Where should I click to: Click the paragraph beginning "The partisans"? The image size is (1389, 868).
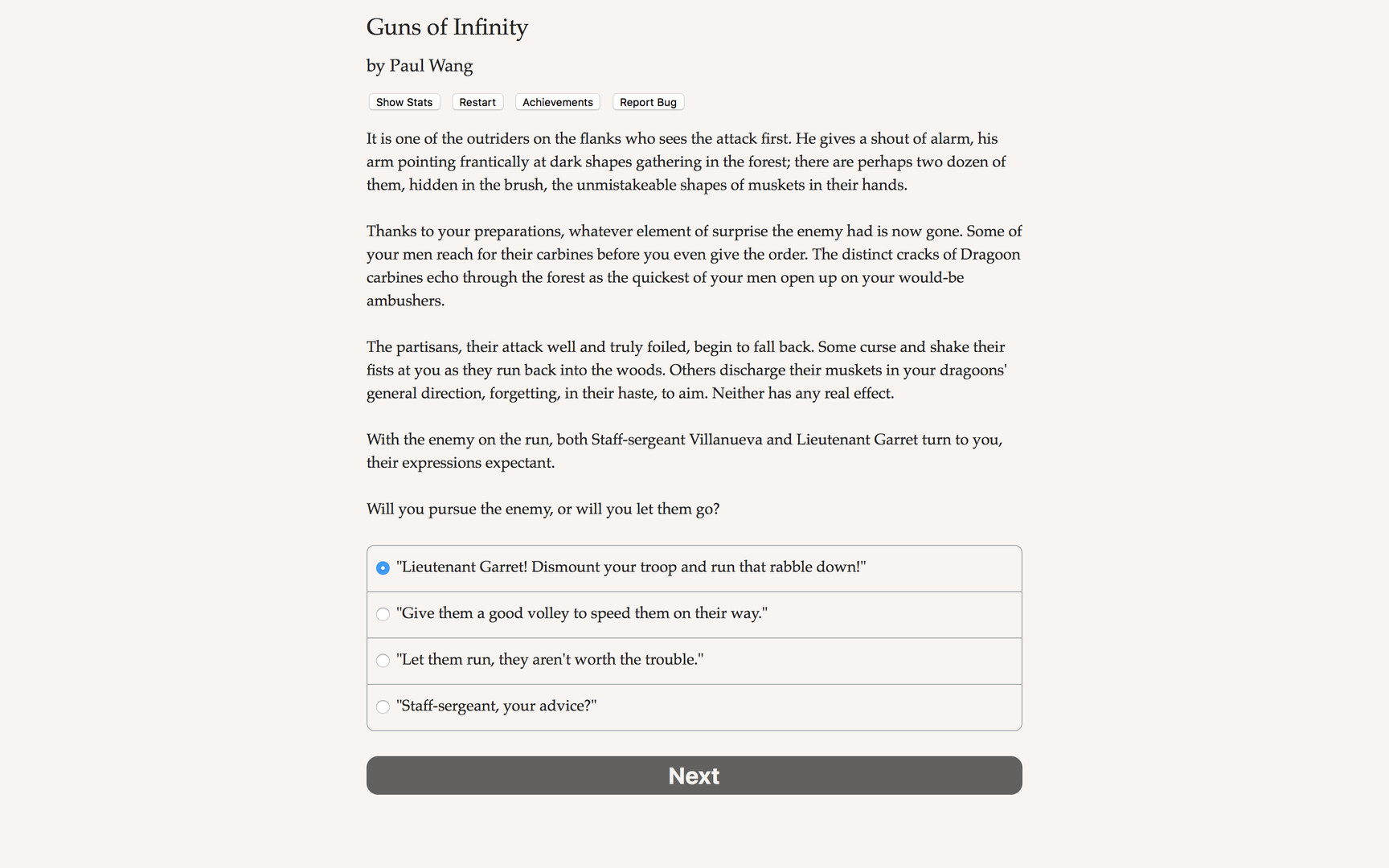[x=686, y=370]
